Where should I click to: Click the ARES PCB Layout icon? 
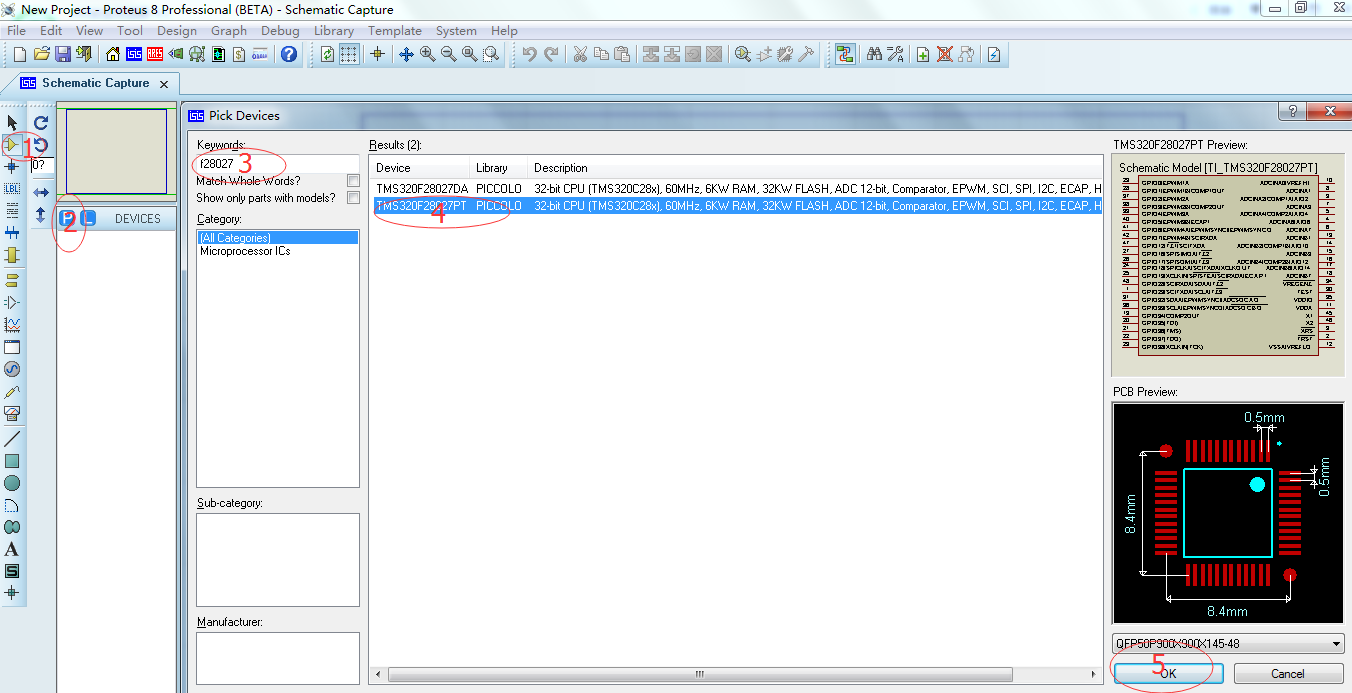pyautogui.click(x=155, y=54)
